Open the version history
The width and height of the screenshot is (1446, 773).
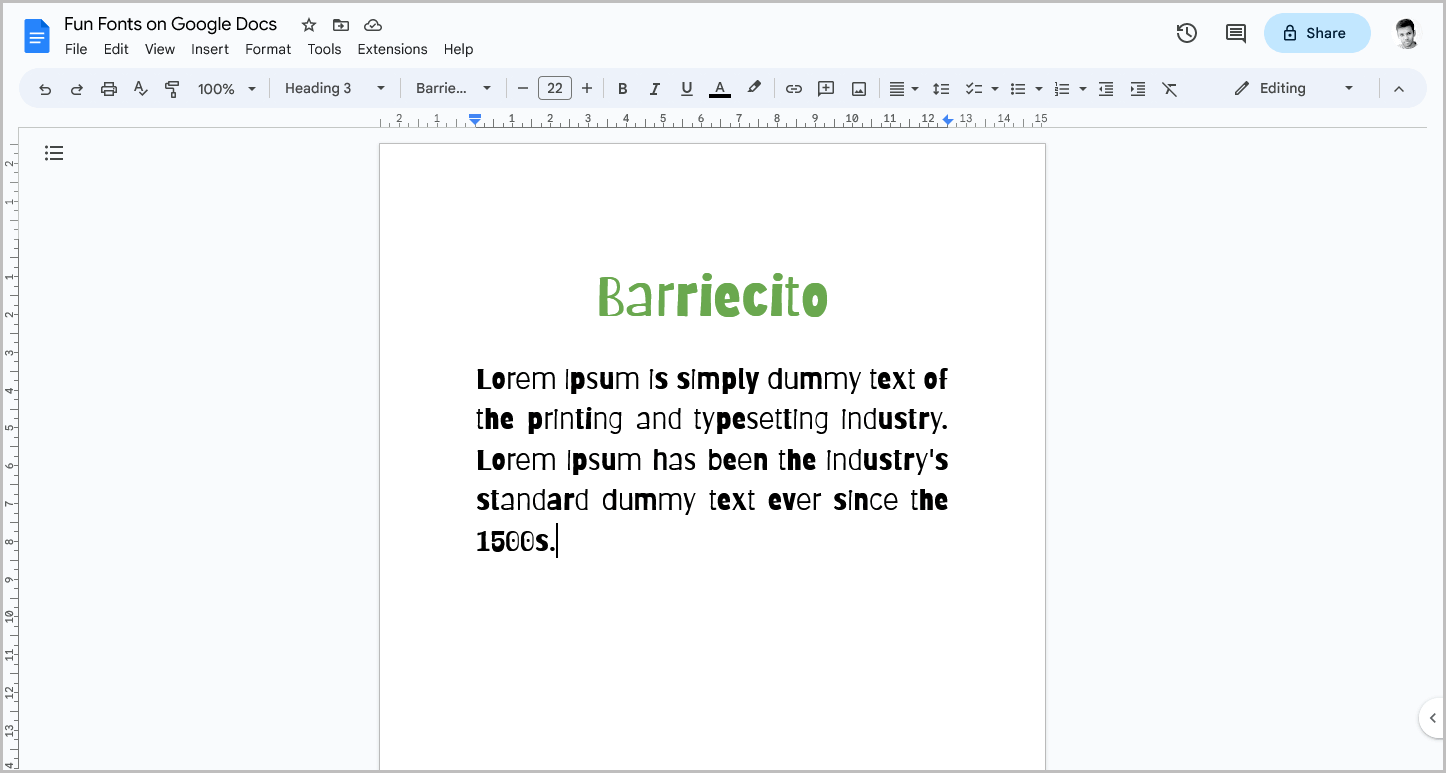point(1186,33)
